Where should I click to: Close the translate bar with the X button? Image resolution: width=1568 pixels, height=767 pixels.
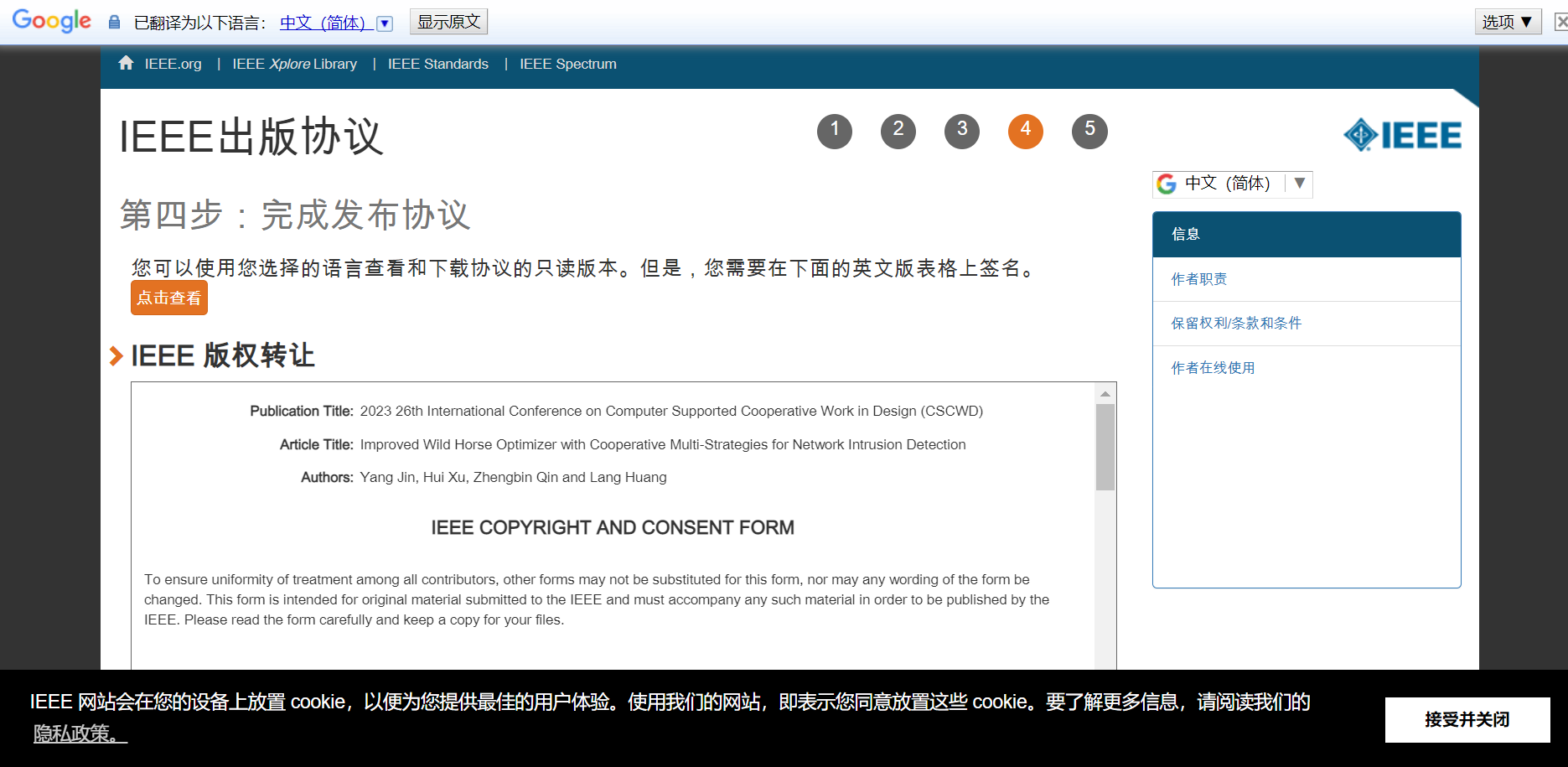pyautogui.click(x=1561, y=22)
